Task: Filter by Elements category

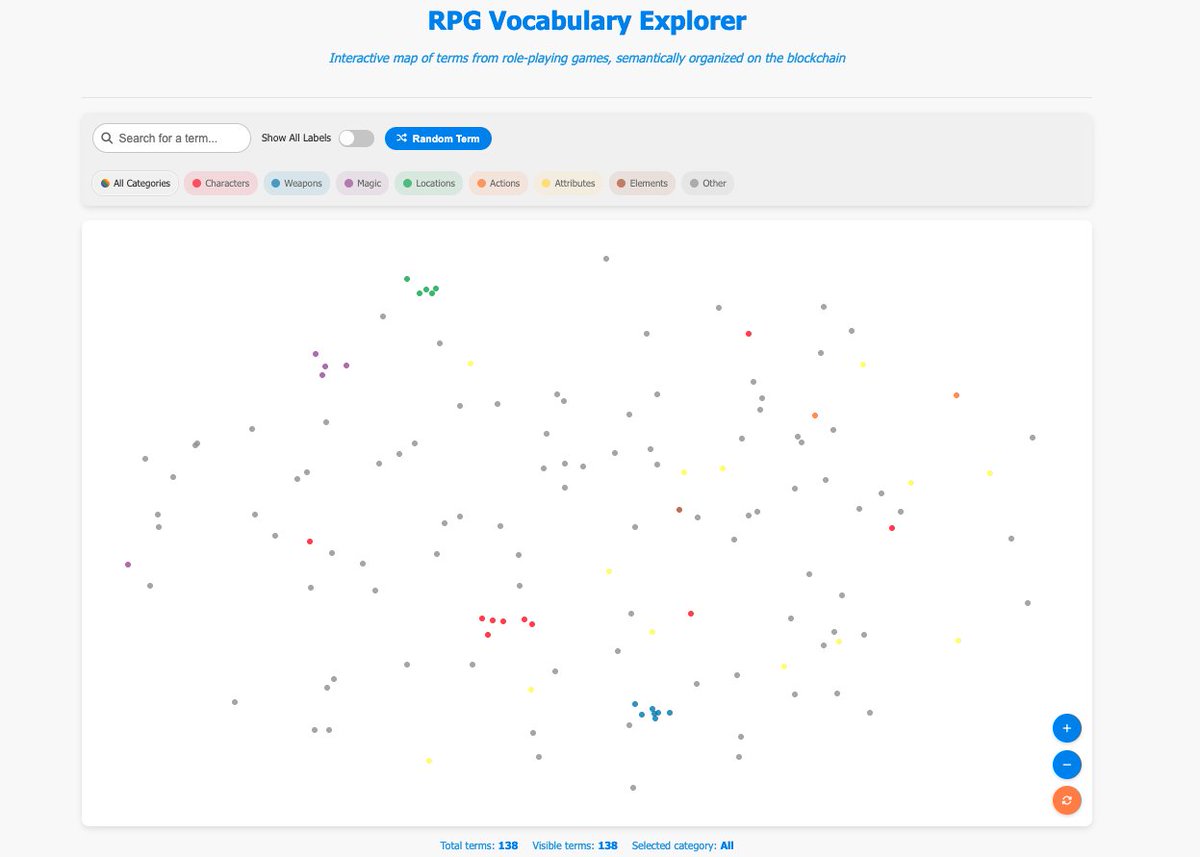Action: [x=642, y=183]
